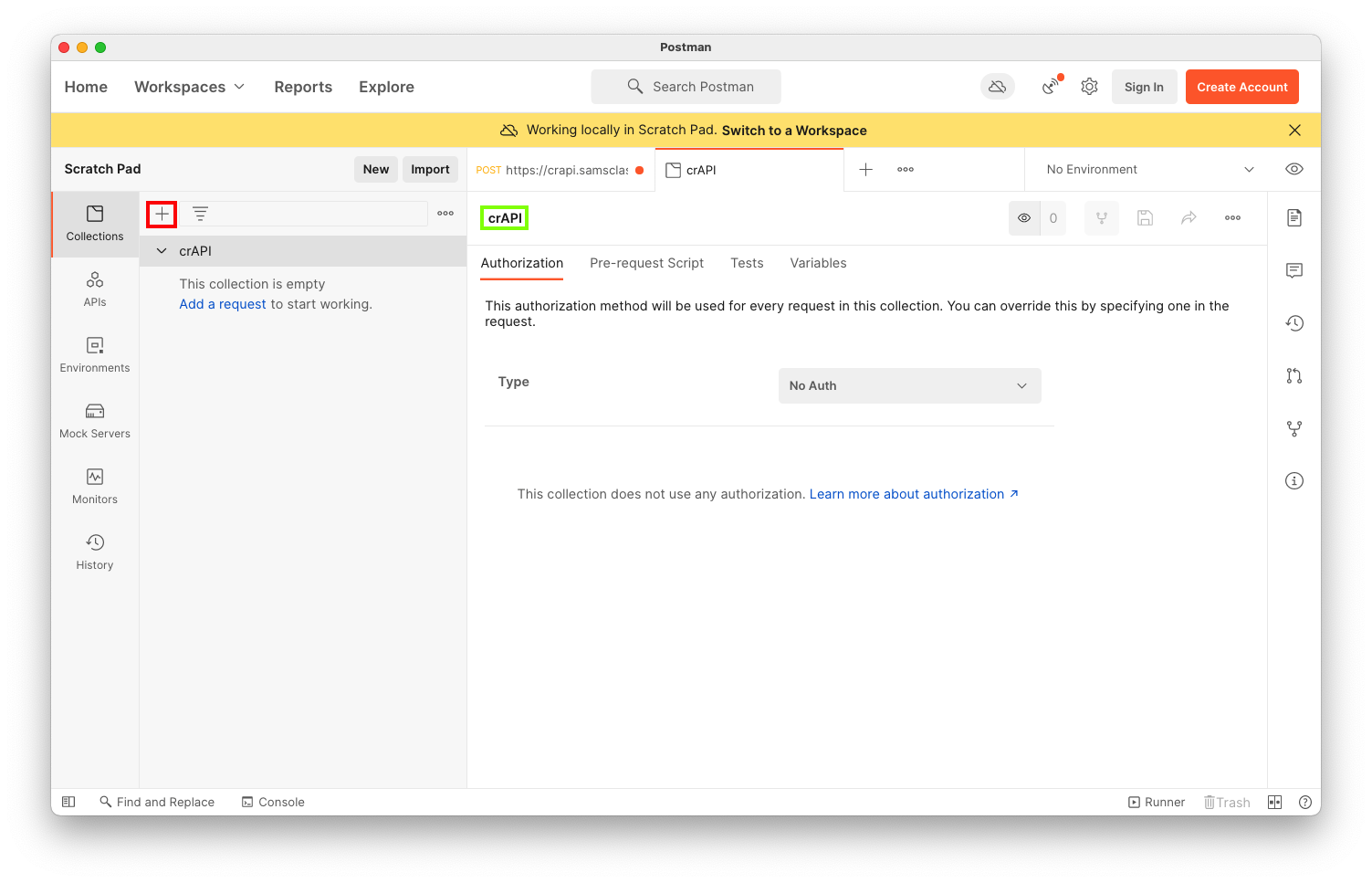Open the capture requests satellite icon
1372x883 pixels.
1052,86
